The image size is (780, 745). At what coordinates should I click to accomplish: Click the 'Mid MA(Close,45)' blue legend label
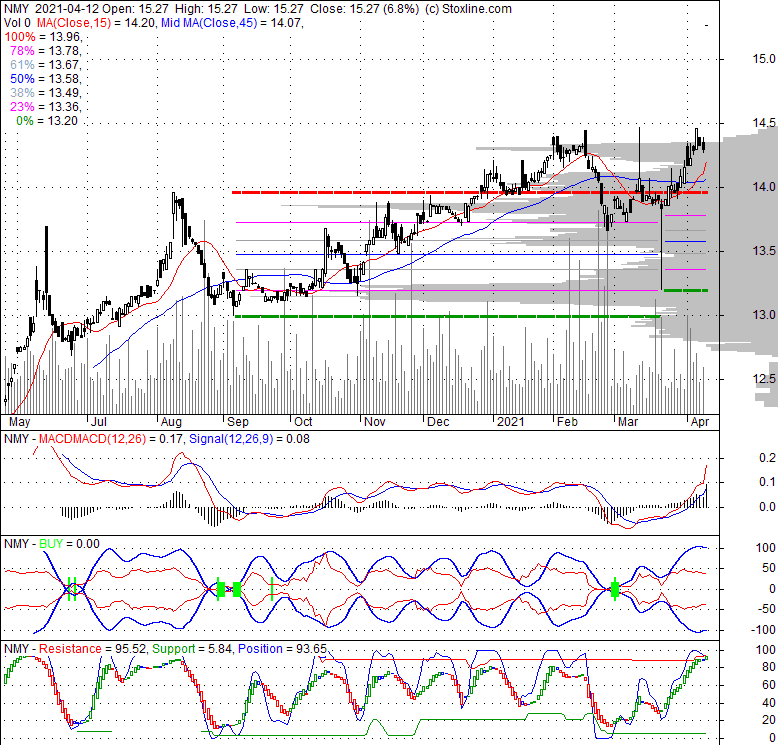point(209,23)
